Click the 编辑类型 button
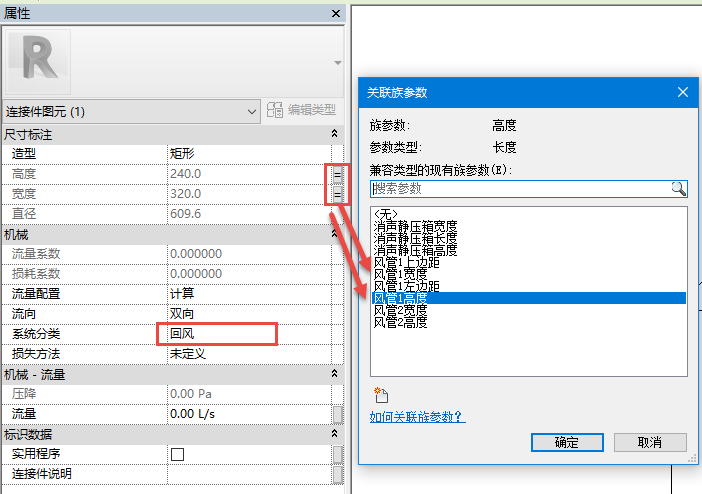Viewport: 702px width, 494px height. [x=301, y=110]
